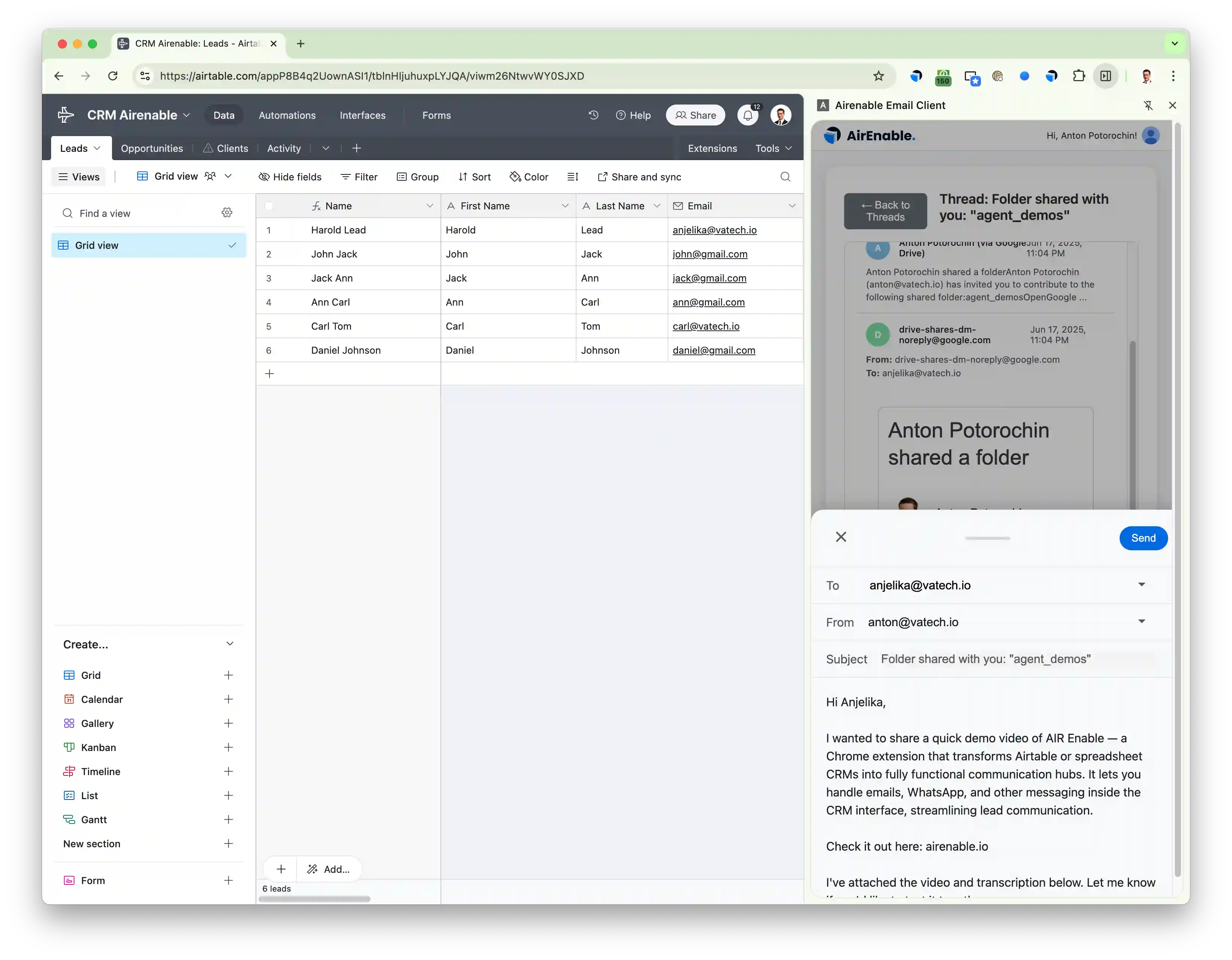The image size is (1232, 960).
Task: Open base revision history via clock icon
Action: point(593,115)
